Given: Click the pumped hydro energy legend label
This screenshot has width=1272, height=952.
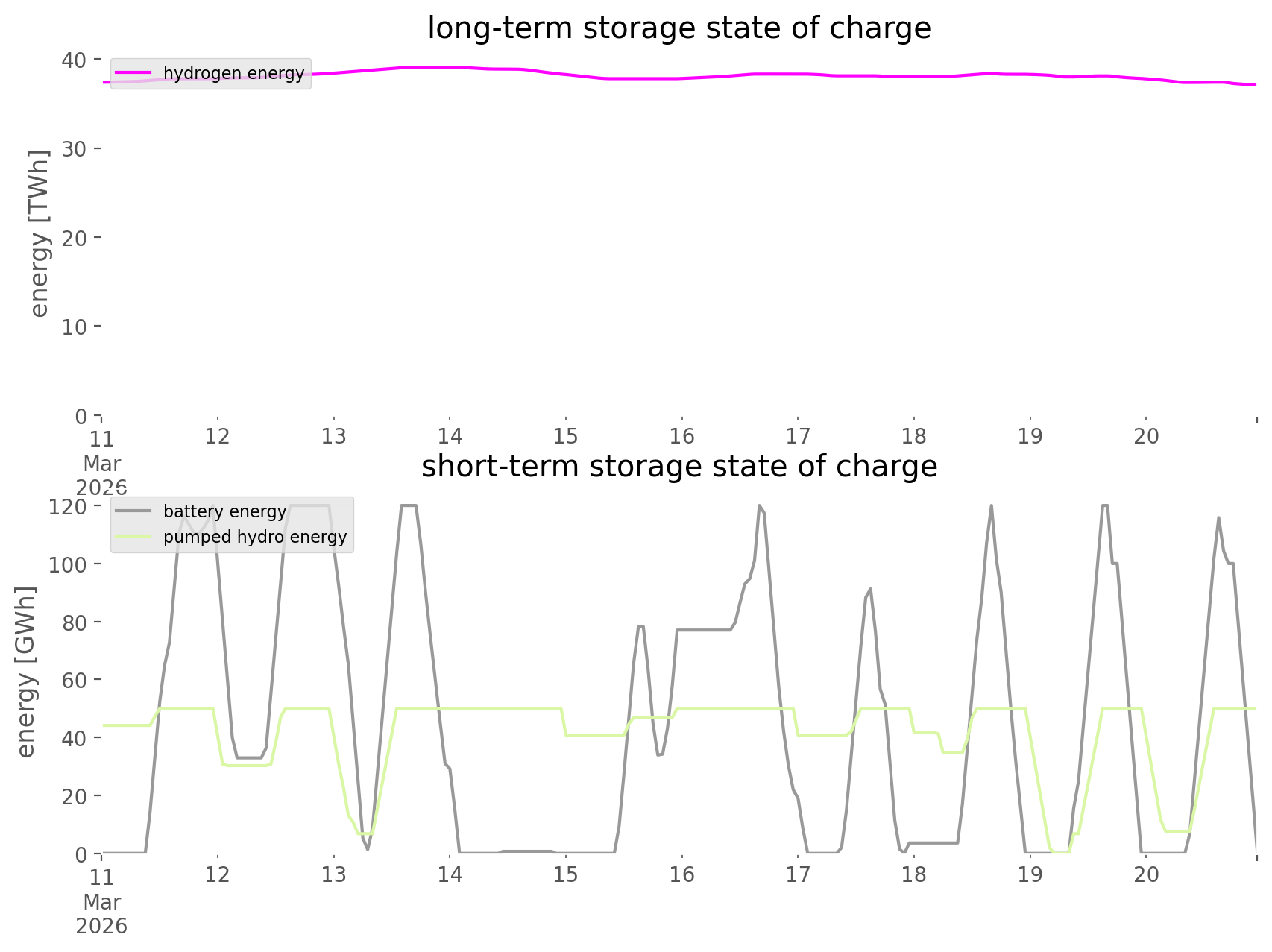Looking at the screenshot, I should [255, 537].
